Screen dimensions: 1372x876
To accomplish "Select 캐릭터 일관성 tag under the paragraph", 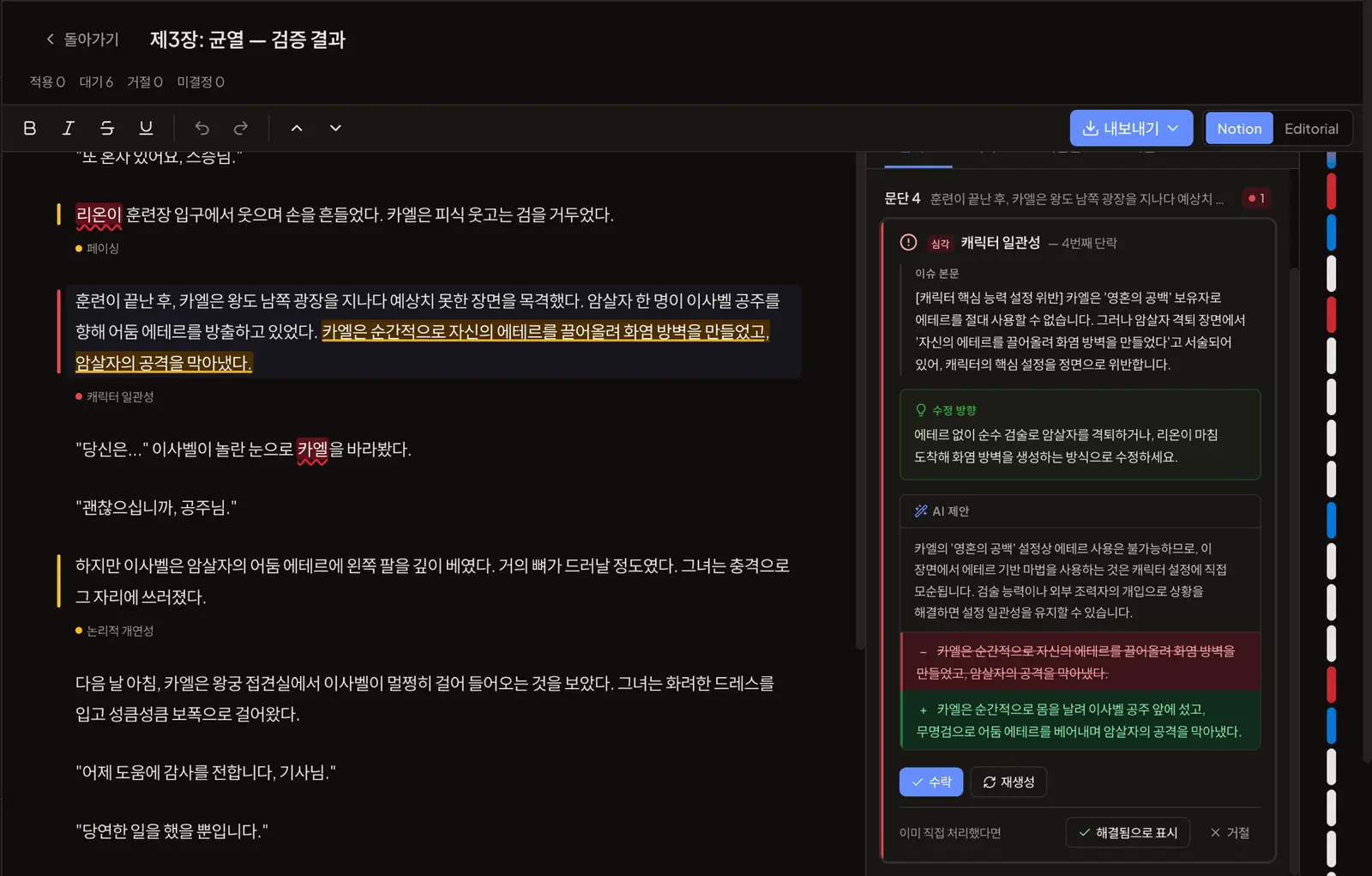I will tap(114, 396).
